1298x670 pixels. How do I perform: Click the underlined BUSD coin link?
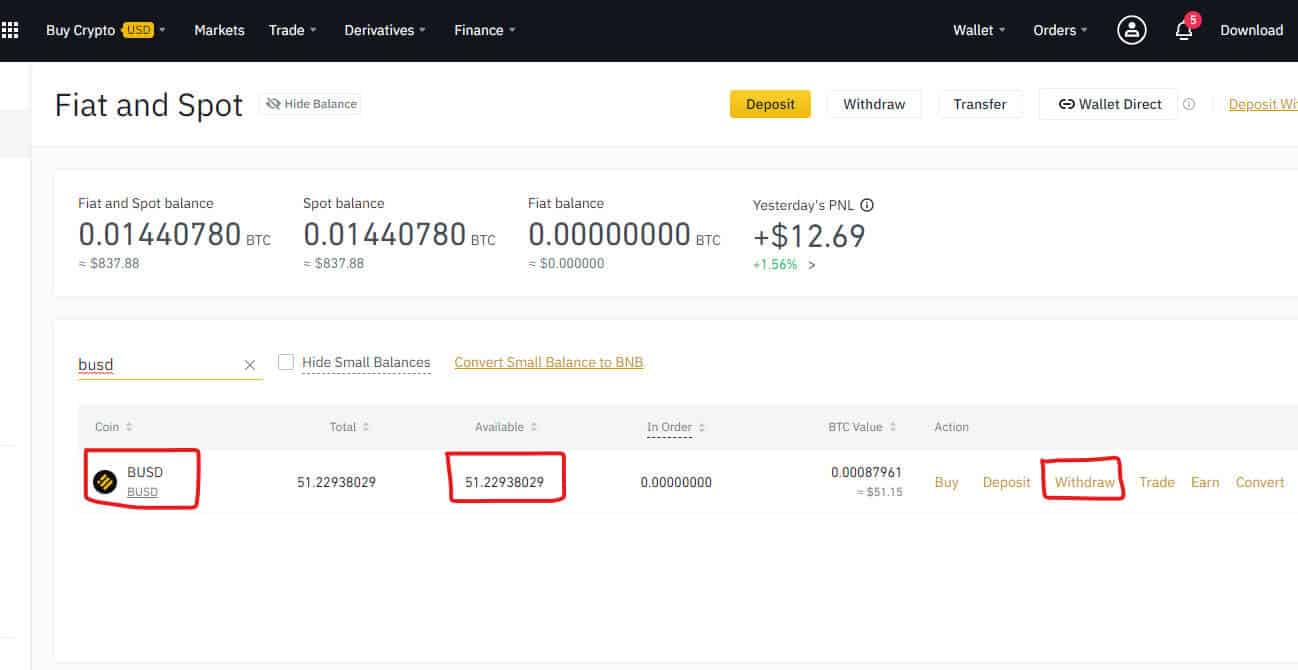pyautogui.click(x=142, y=492)
